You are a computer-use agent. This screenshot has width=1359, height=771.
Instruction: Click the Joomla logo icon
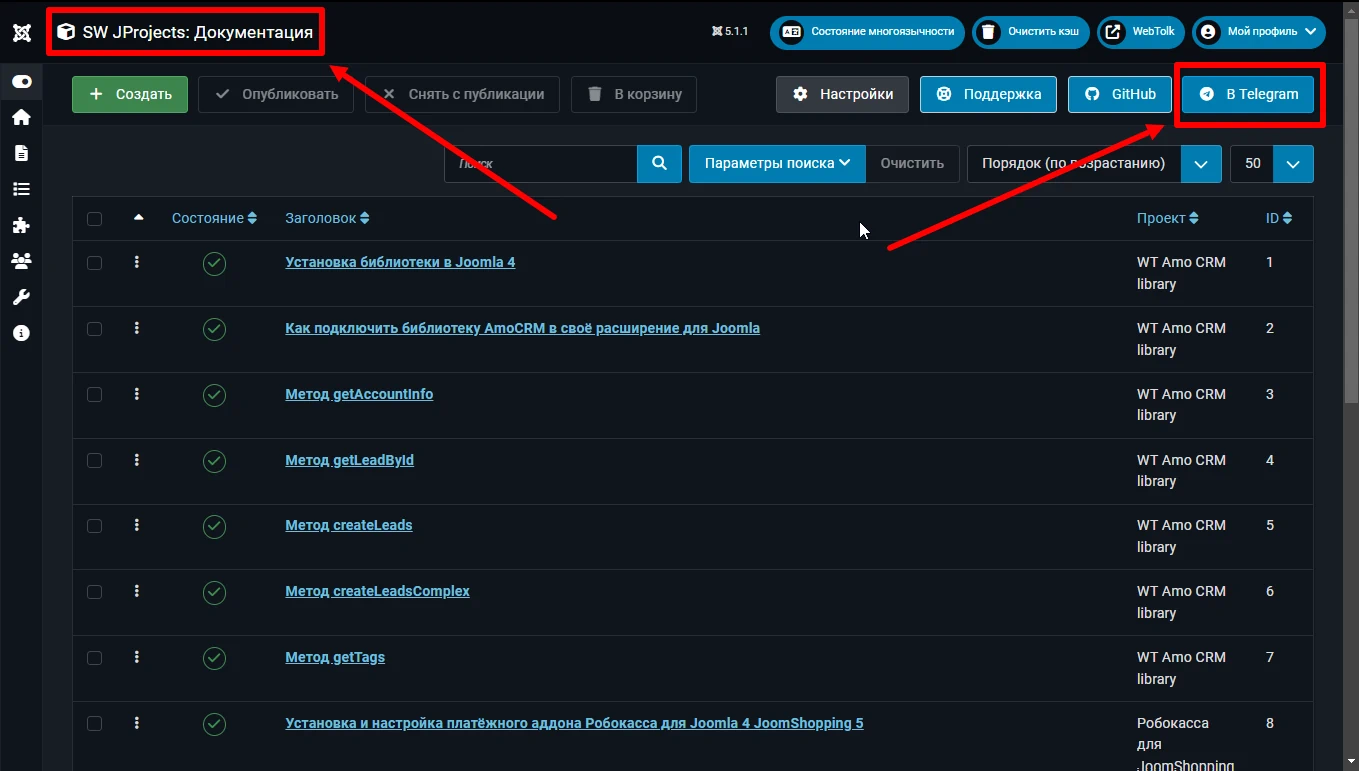[x=21, y=32]
